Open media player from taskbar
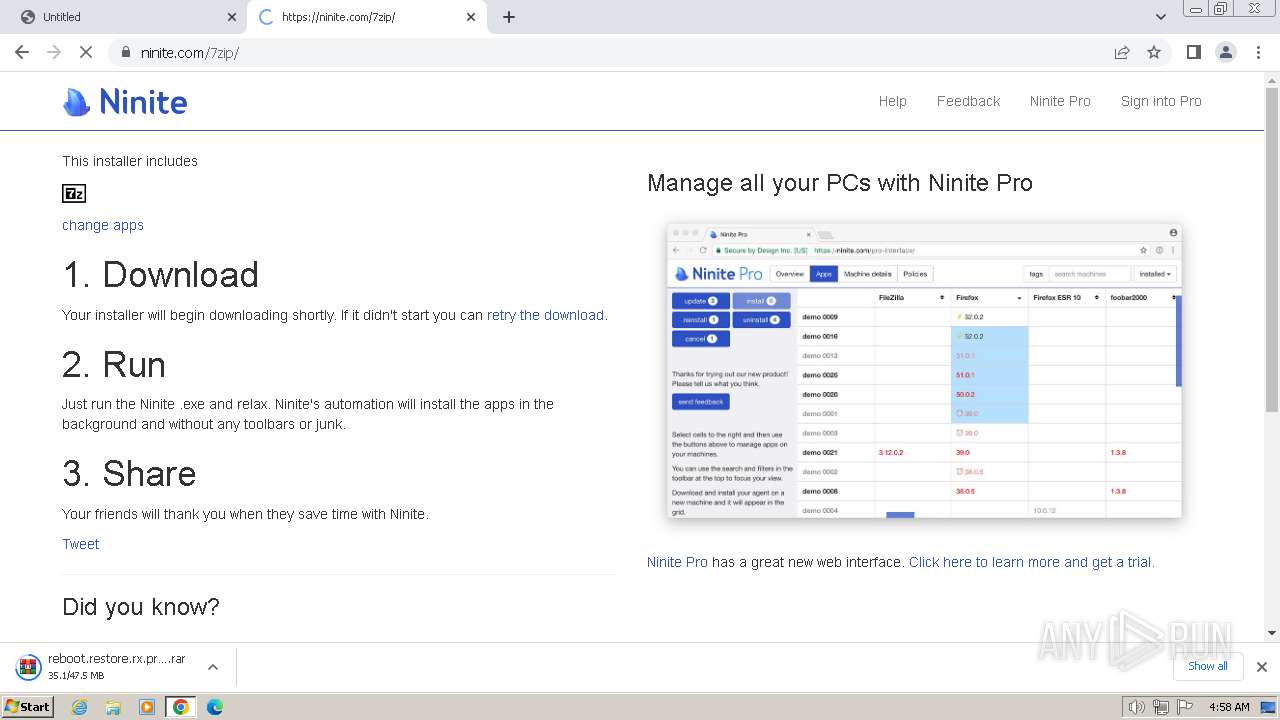 [147, 707]
